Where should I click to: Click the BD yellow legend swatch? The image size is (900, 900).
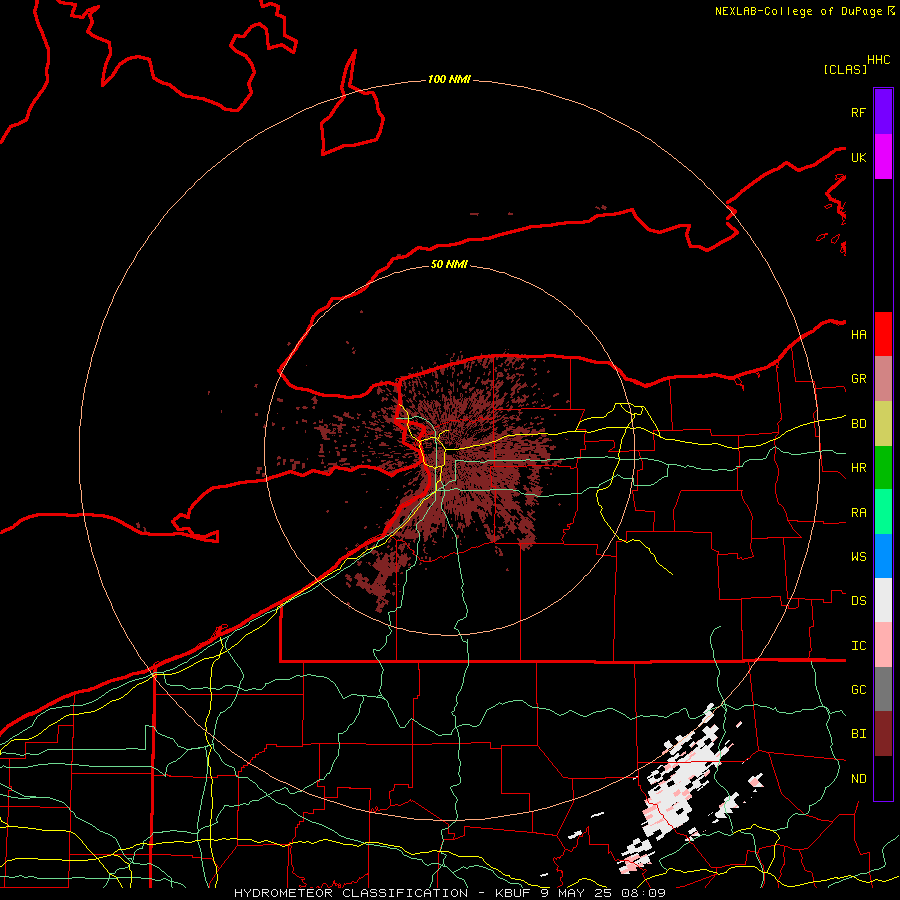click(883, 424)
